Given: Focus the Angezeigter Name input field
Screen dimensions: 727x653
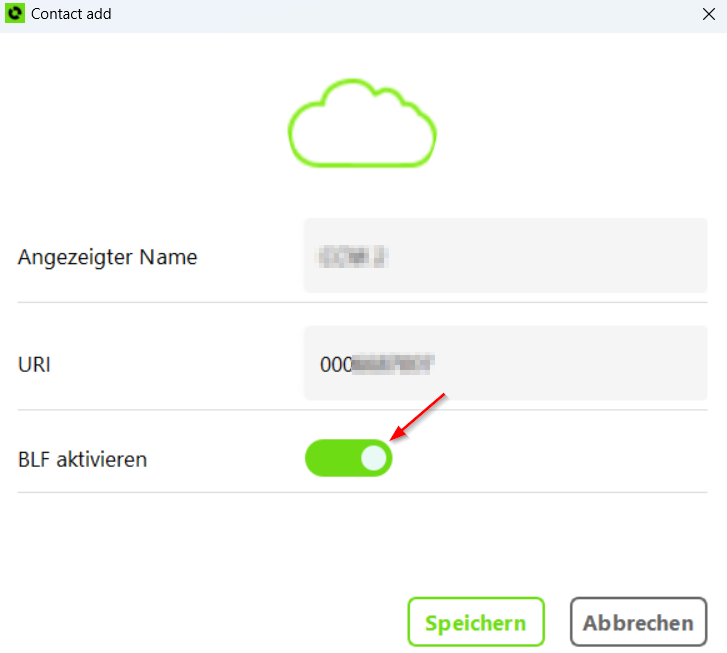Looking at the screenshot, I should (505, 256).
